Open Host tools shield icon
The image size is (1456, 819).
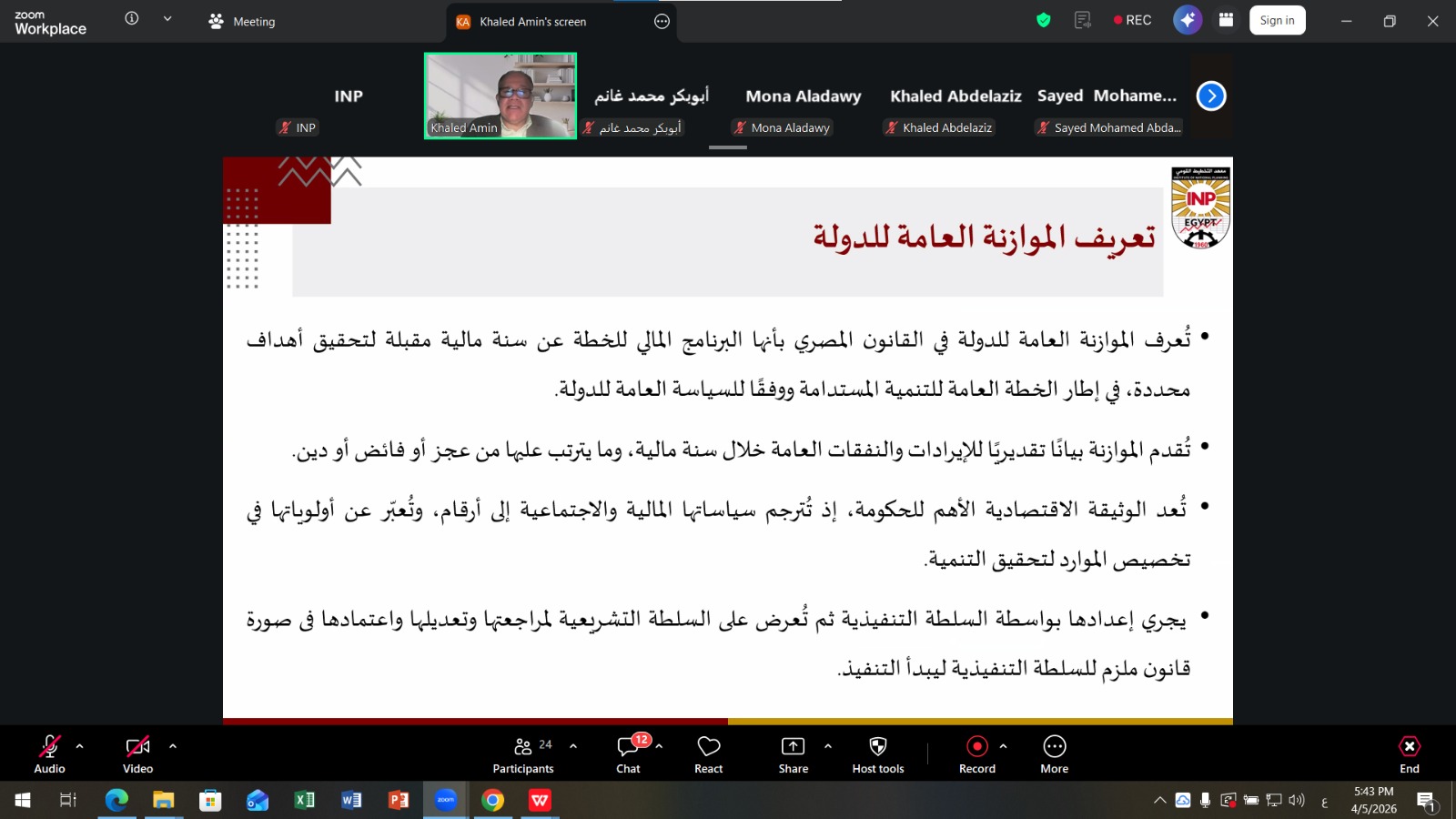pyautogui.click(x=877, y=754)
